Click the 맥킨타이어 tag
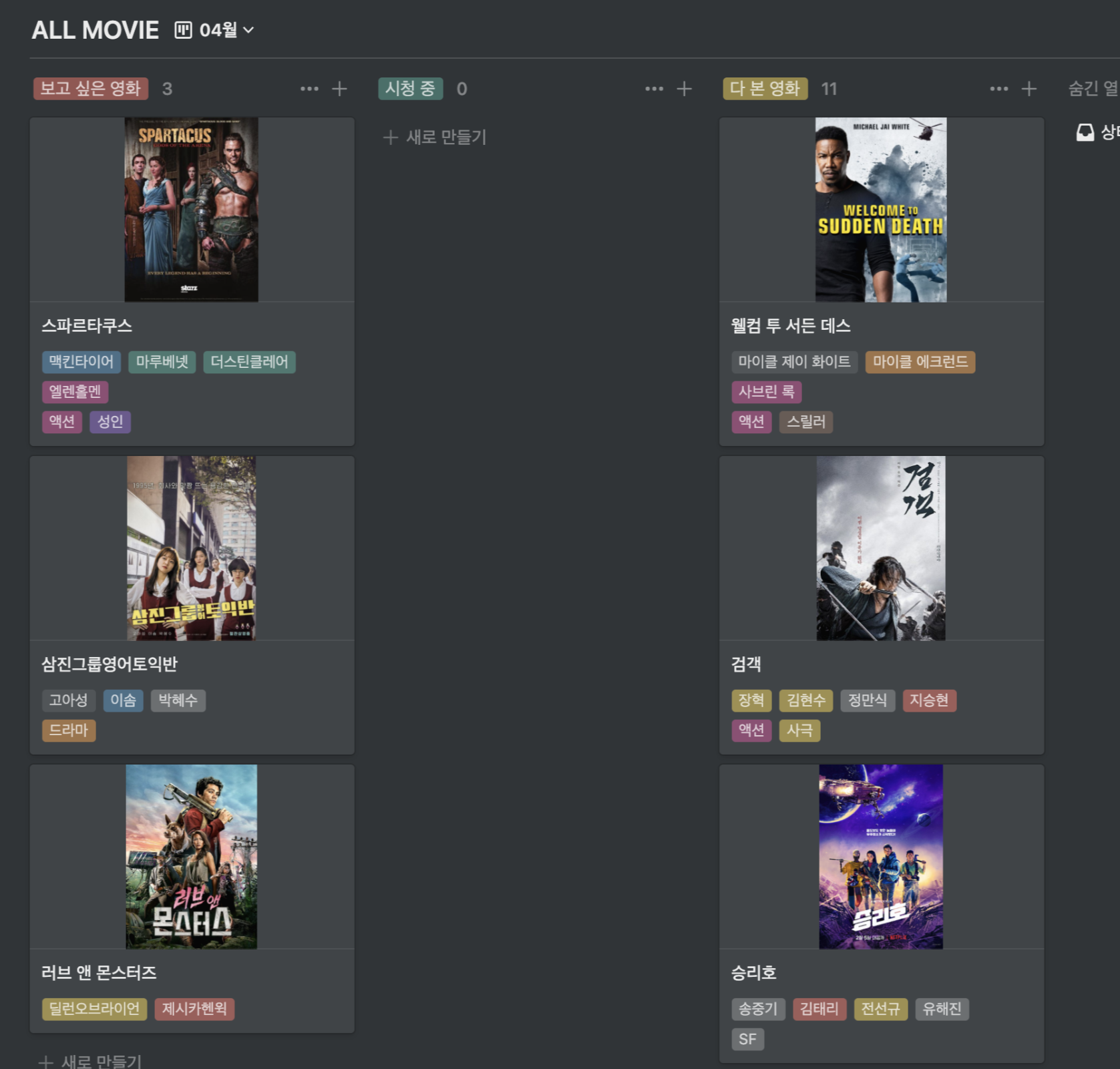Viewport: 1120px width, 1069px height. (x=81, y=362)
